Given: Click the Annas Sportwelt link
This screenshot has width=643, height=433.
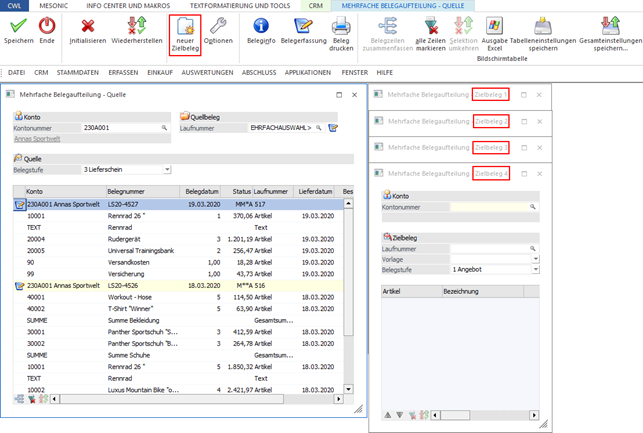Looking at the screenshot, I should click(36, 139).
